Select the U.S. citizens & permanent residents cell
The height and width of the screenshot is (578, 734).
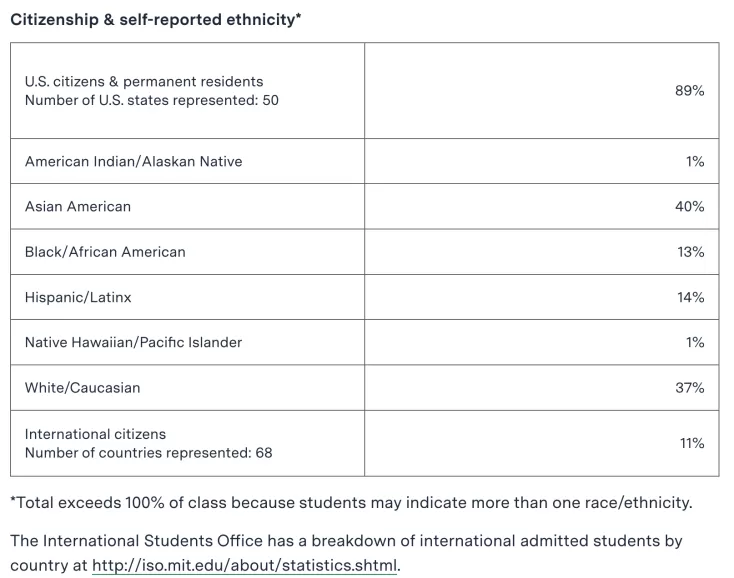tap(187, 90)
